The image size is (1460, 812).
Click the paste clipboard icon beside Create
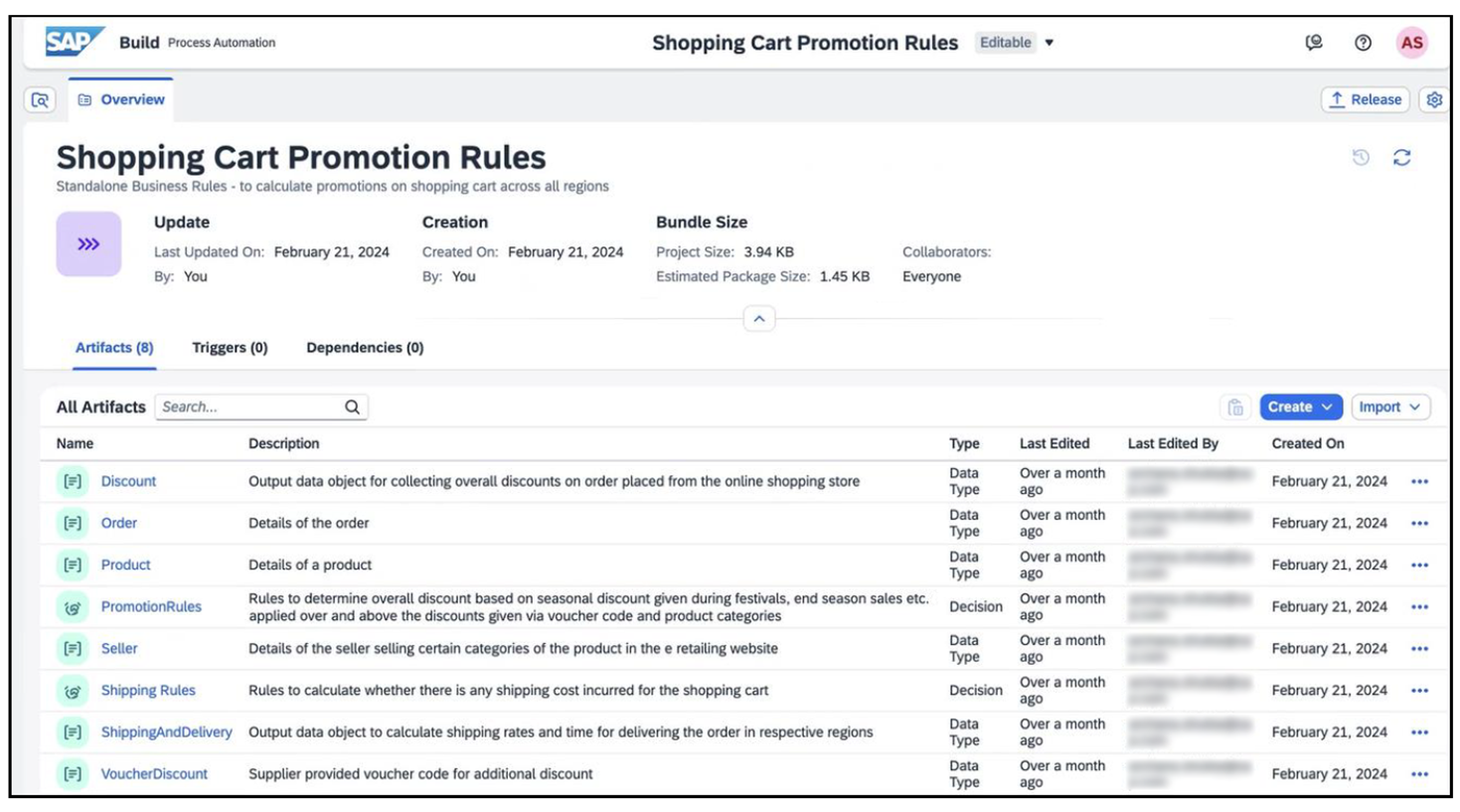[1235, 406]
